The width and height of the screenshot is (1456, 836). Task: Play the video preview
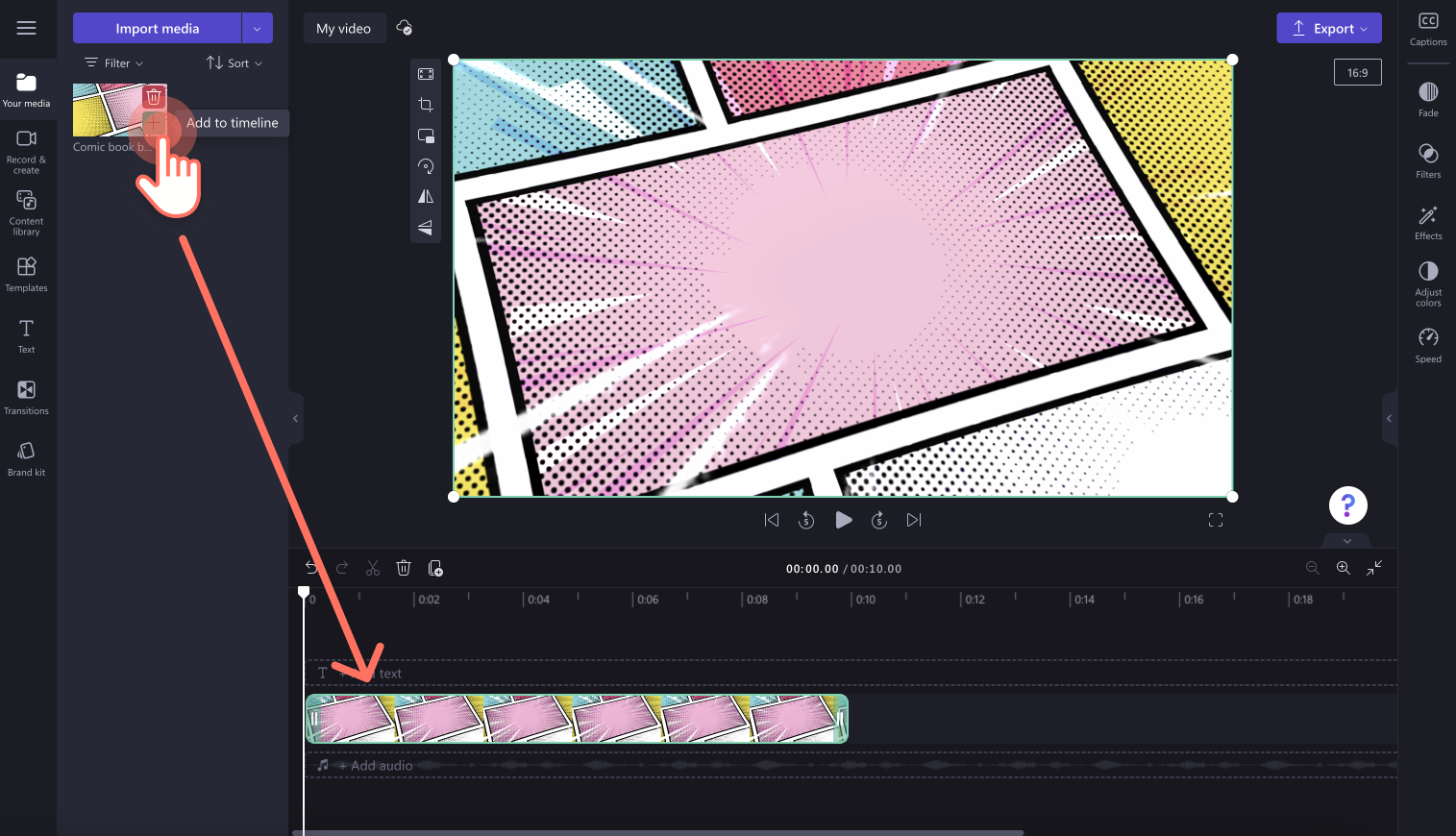click(x=843, y=520)
